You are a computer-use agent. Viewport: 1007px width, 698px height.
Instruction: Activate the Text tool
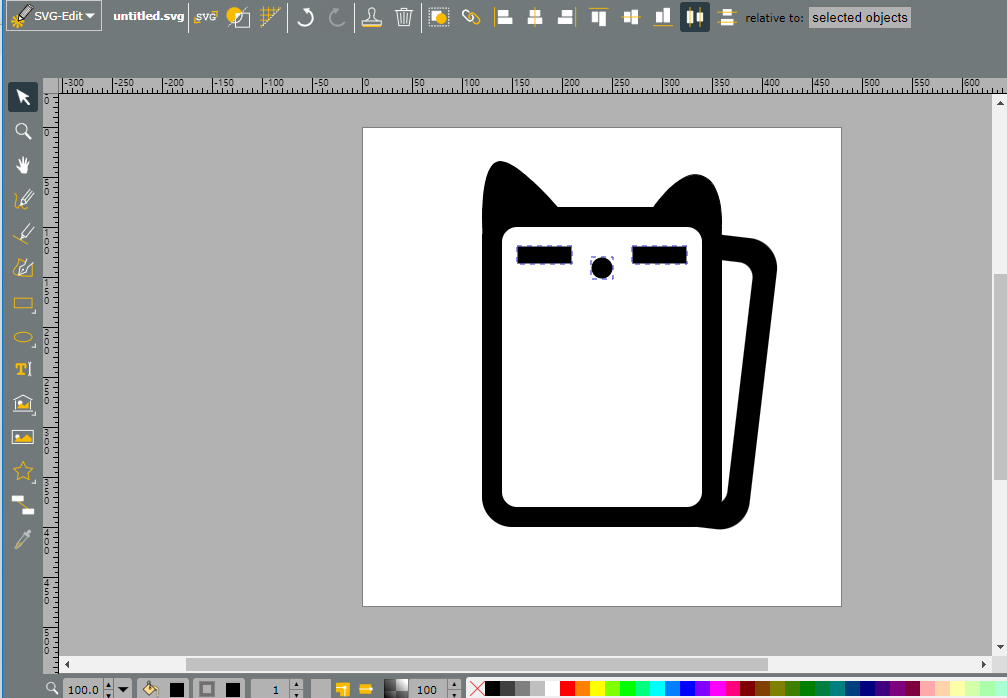click(23, 369)
